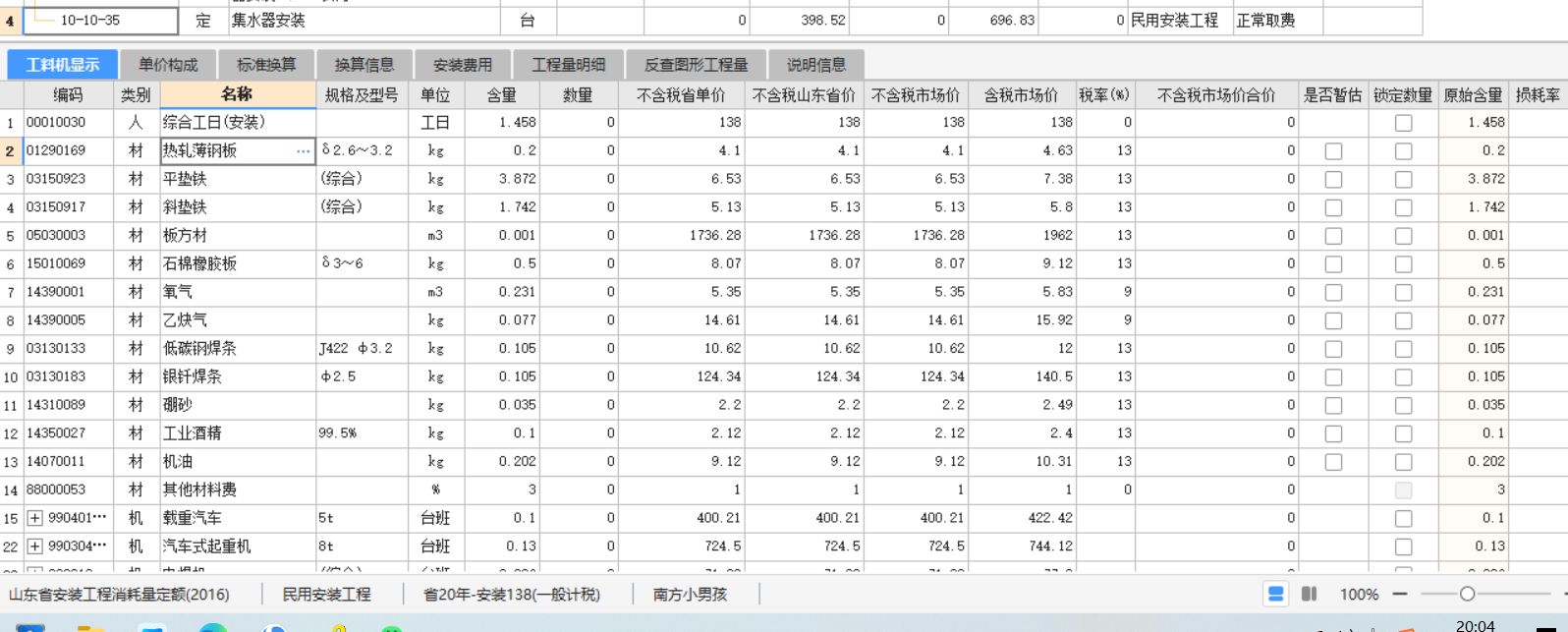
Task: Click the 规格及型号 column header
Action: pyautogui.click(x=362, y=94)
